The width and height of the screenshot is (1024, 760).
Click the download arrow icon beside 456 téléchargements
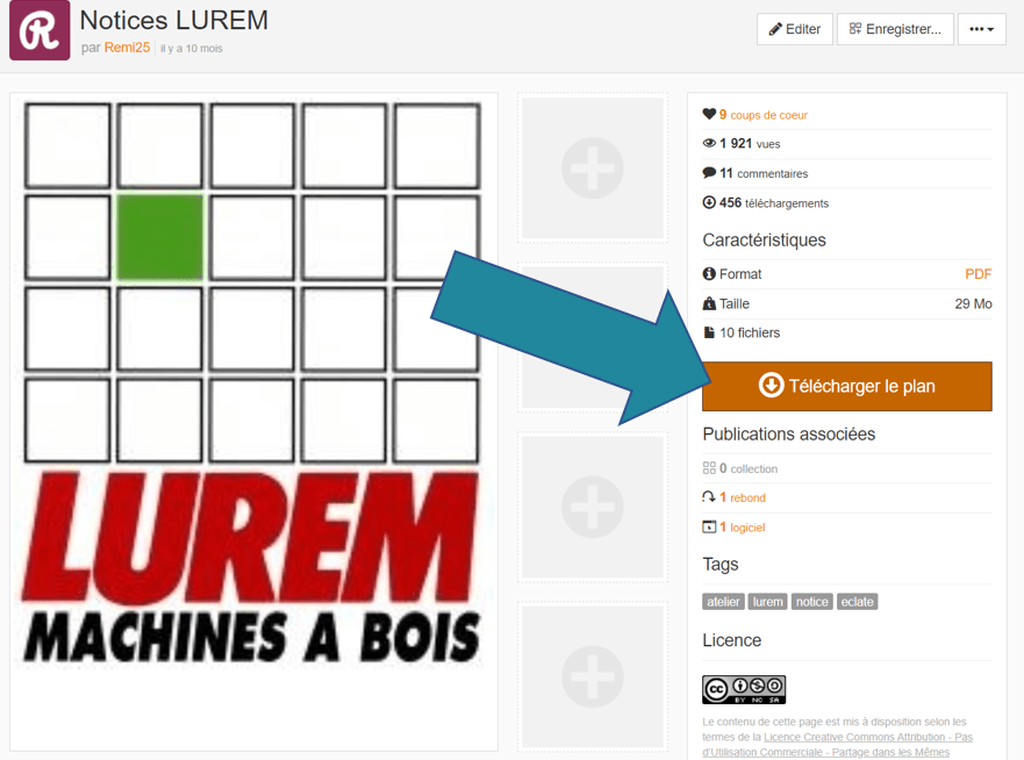coord(709,202)
